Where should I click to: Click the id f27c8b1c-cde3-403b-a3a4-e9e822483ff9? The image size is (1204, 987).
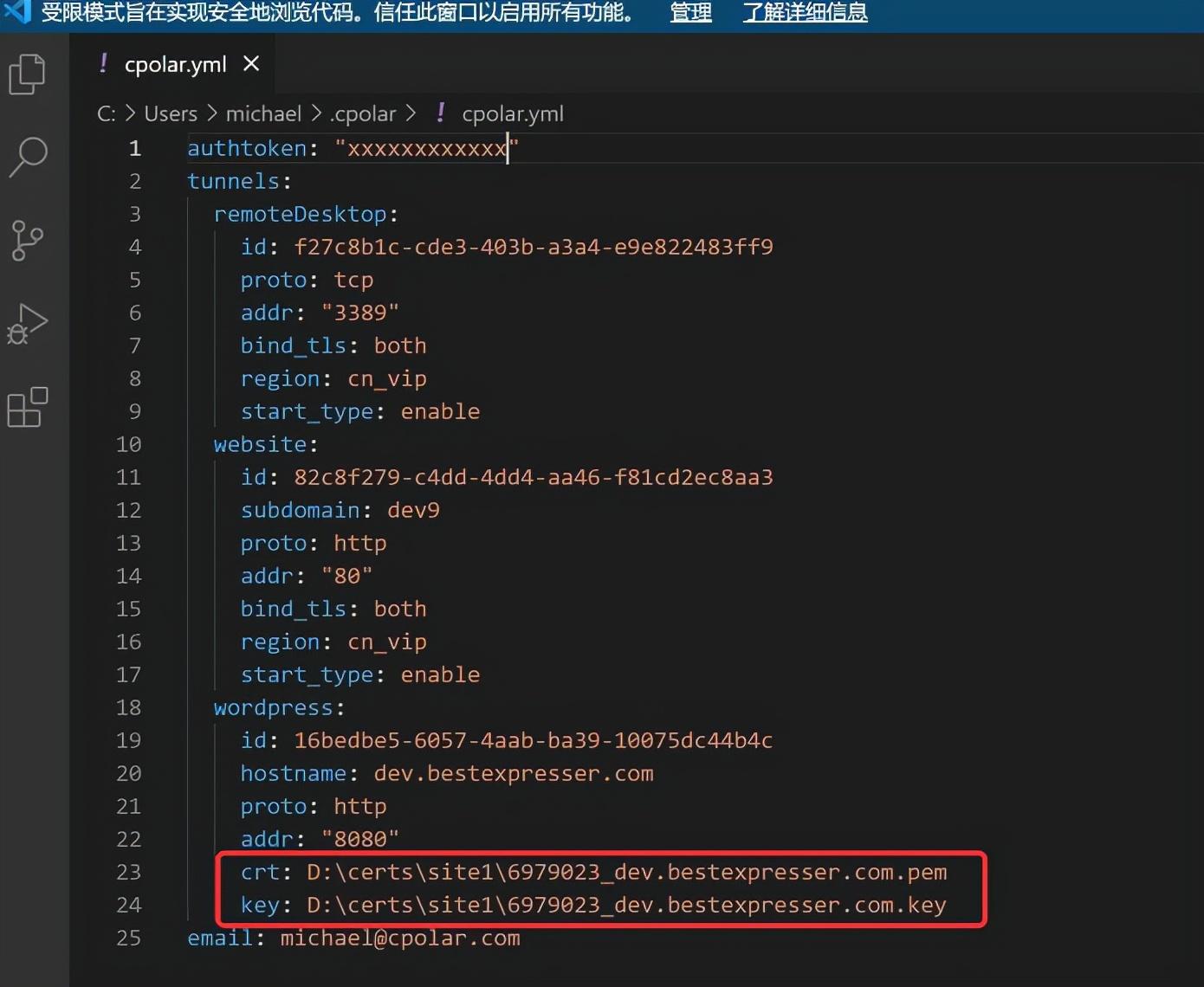pyautogui.click(x=534, y=247)
